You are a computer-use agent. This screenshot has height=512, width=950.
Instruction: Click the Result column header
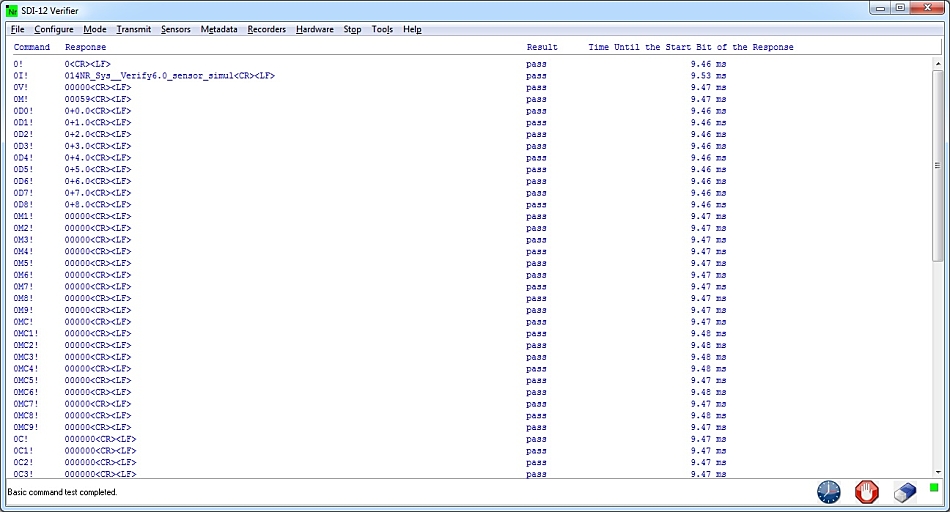(x=542, y=47)
